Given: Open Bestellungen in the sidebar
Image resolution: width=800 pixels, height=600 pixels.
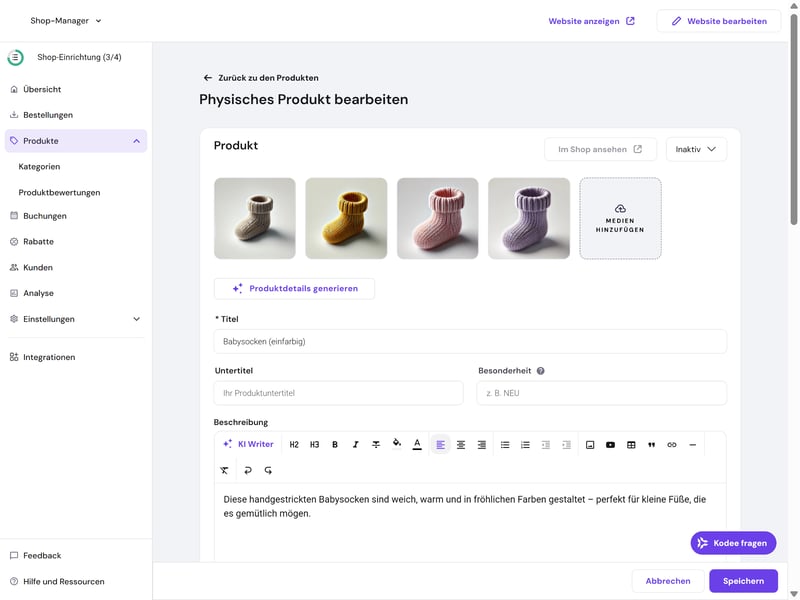Looking at the screenshot, I should (x=47, y=115).
